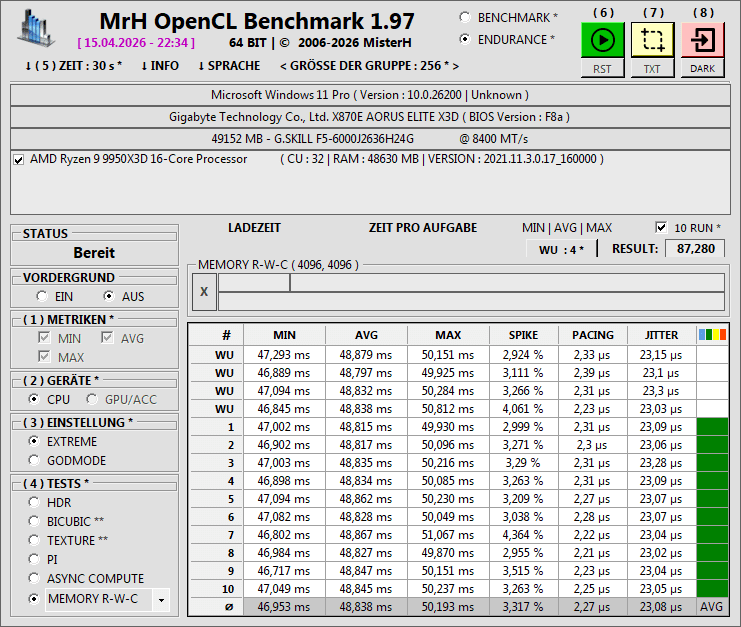Toggle the AVG metric checkbox
Screen dimensions: 741x627
tap(107, 338)
